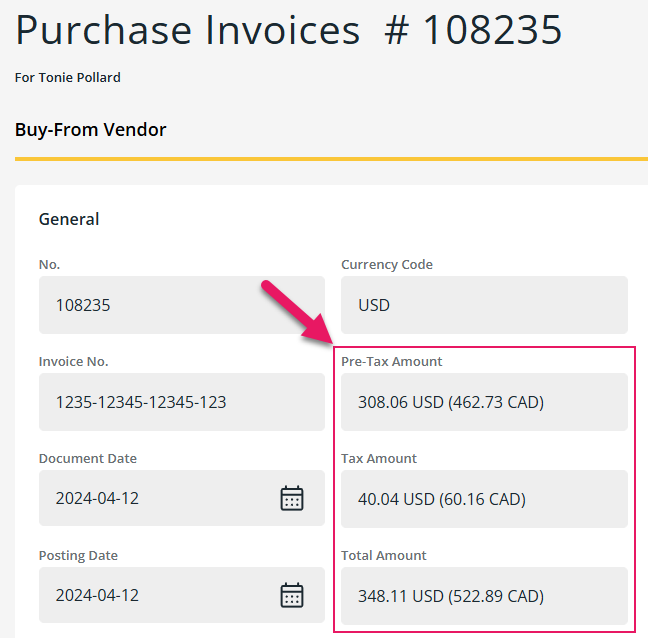Click the Purchase Invoices # 108235 title
The width and height of the screenshot is (648, 638).
click(288, 30)
